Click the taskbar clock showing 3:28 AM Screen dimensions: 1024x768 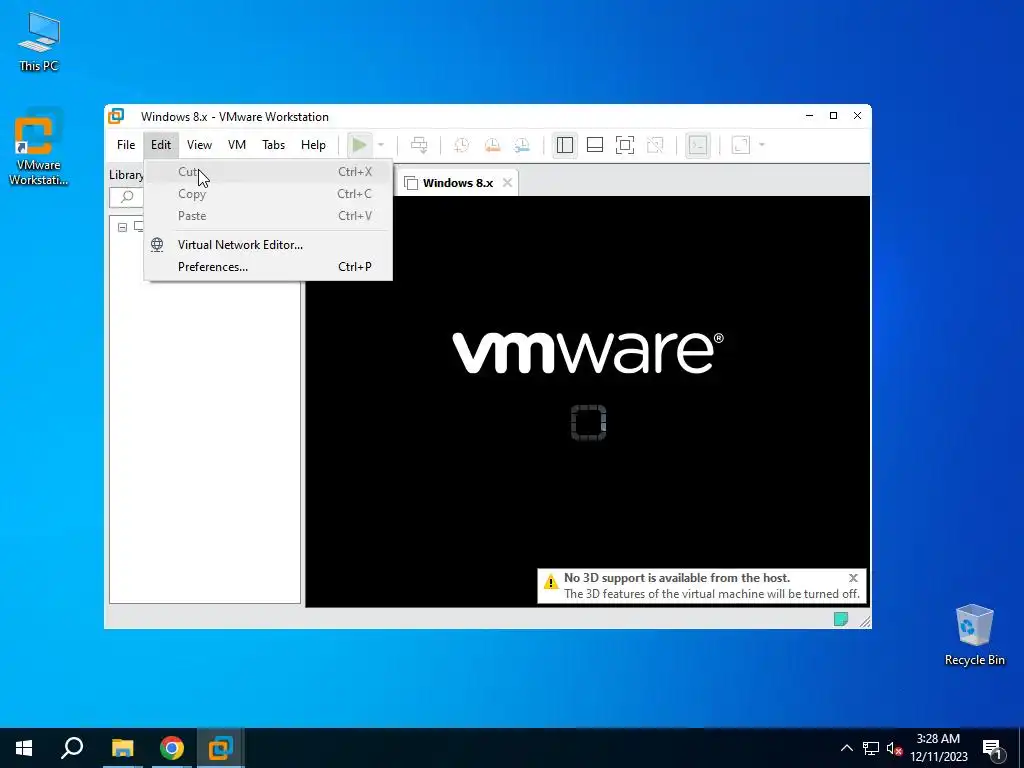point(938,748)
